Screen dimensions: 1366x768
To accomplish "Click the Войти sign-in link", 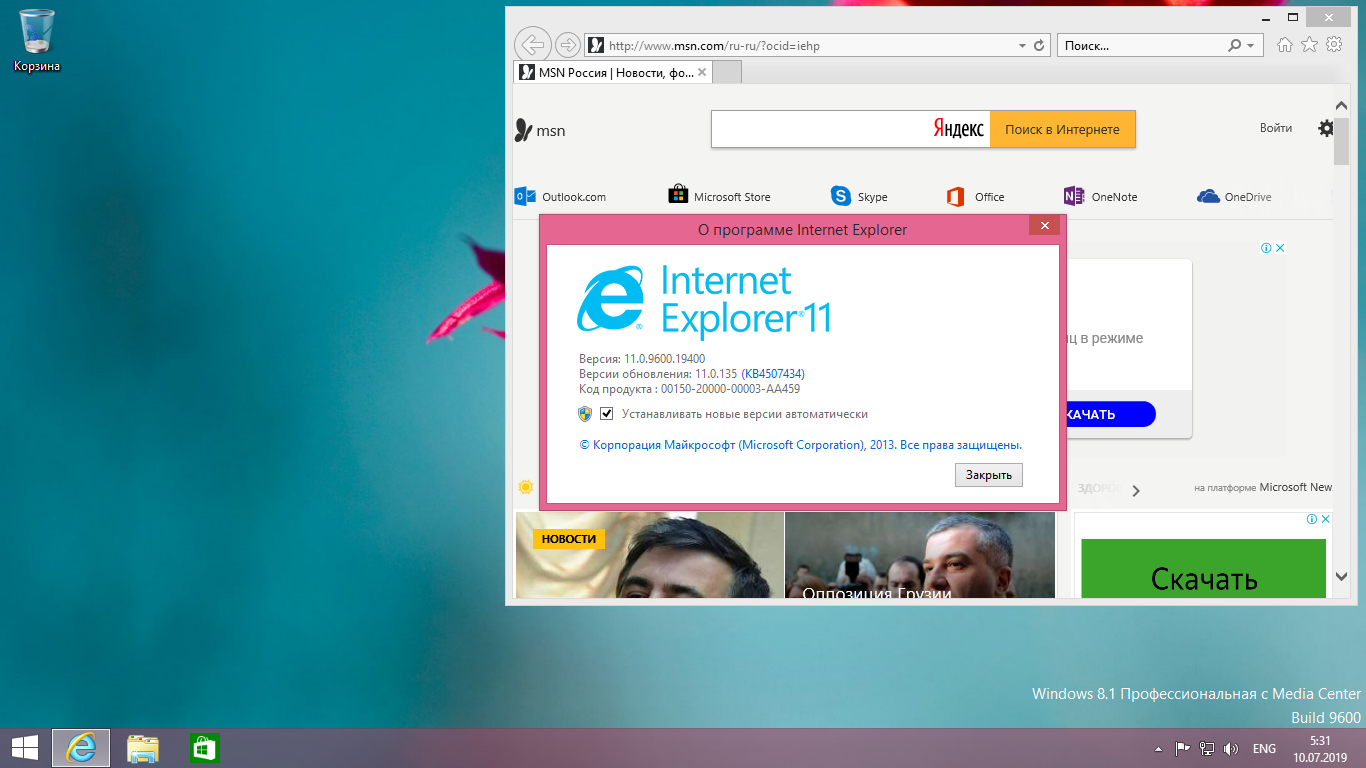I will 1276,128.
